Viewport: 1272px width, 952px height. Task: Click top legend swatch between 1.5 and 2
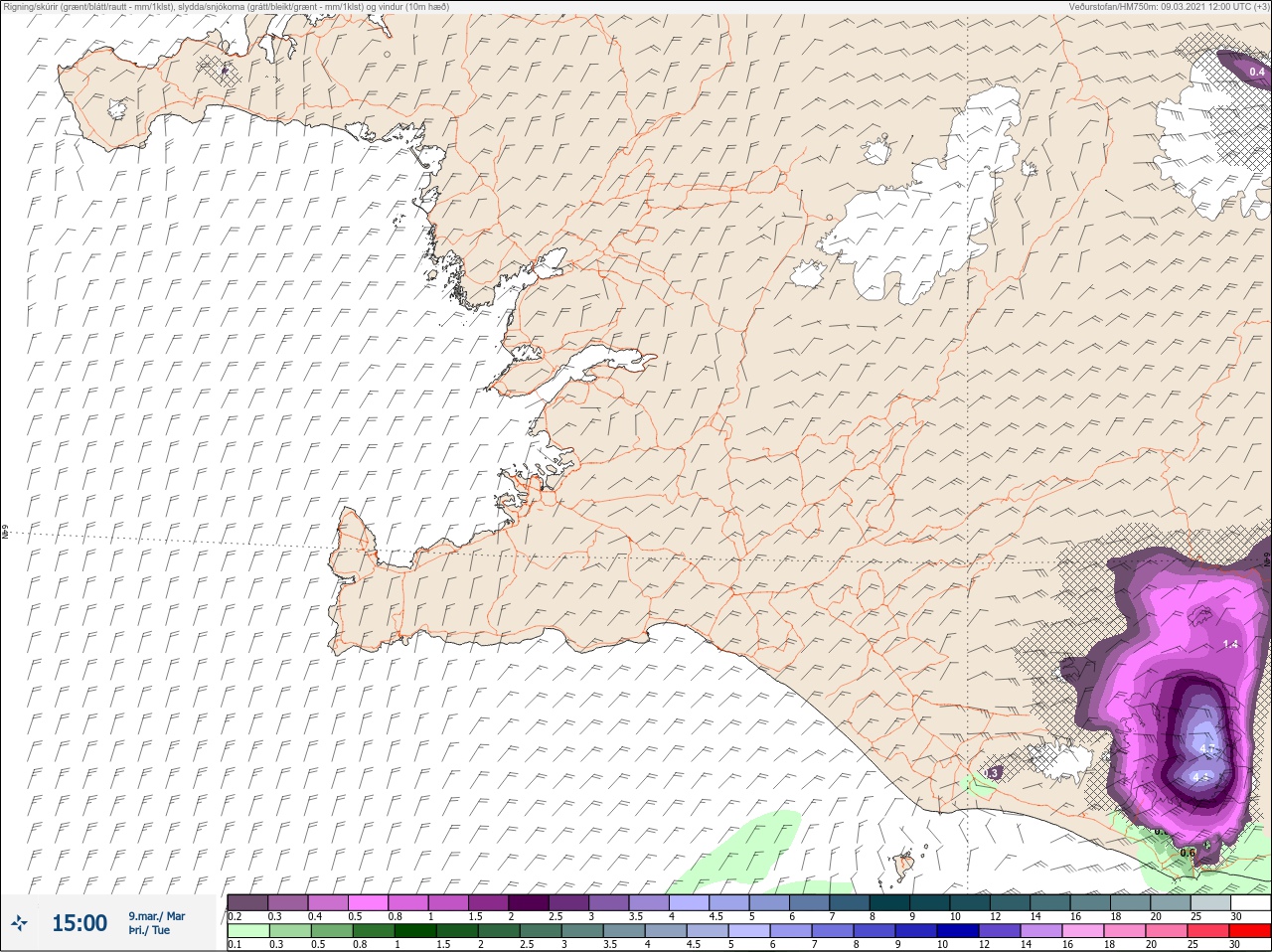[489, 902]
